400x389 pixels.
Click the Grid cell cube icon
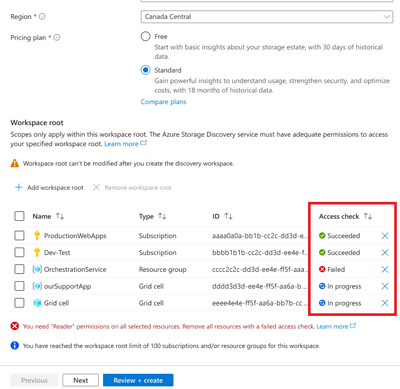tap(37, 303)
